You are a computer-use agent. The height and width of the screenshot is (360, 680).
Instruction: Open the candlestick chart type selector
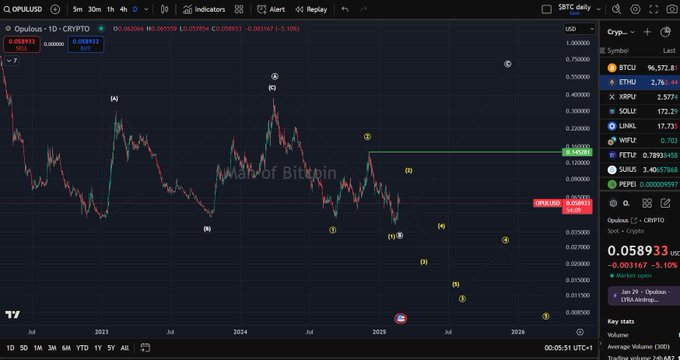(165, 9)
